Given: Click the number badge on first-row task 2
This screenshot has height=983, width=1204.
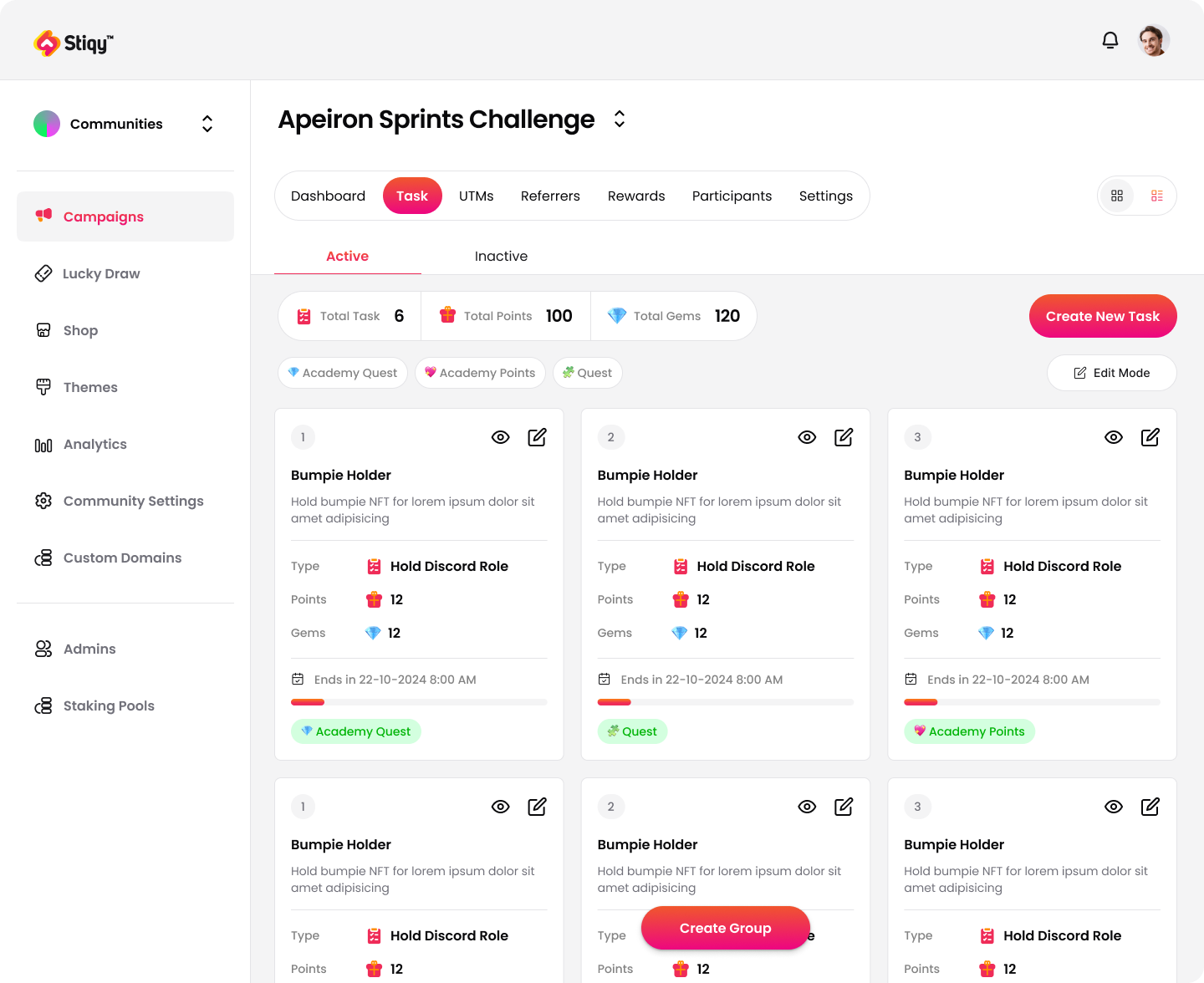Looking at the screenshot, I should (611, 437).
